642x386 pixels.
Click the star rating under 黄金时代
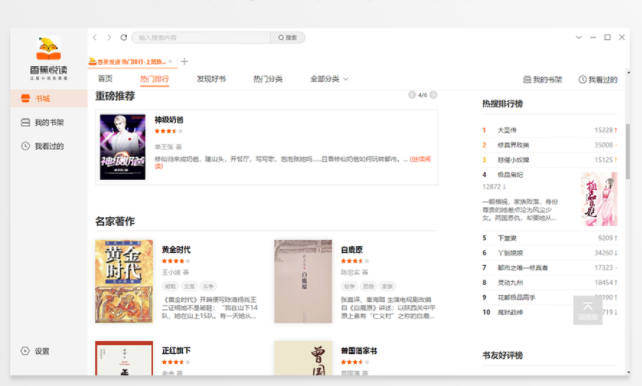tap(176, 261)
